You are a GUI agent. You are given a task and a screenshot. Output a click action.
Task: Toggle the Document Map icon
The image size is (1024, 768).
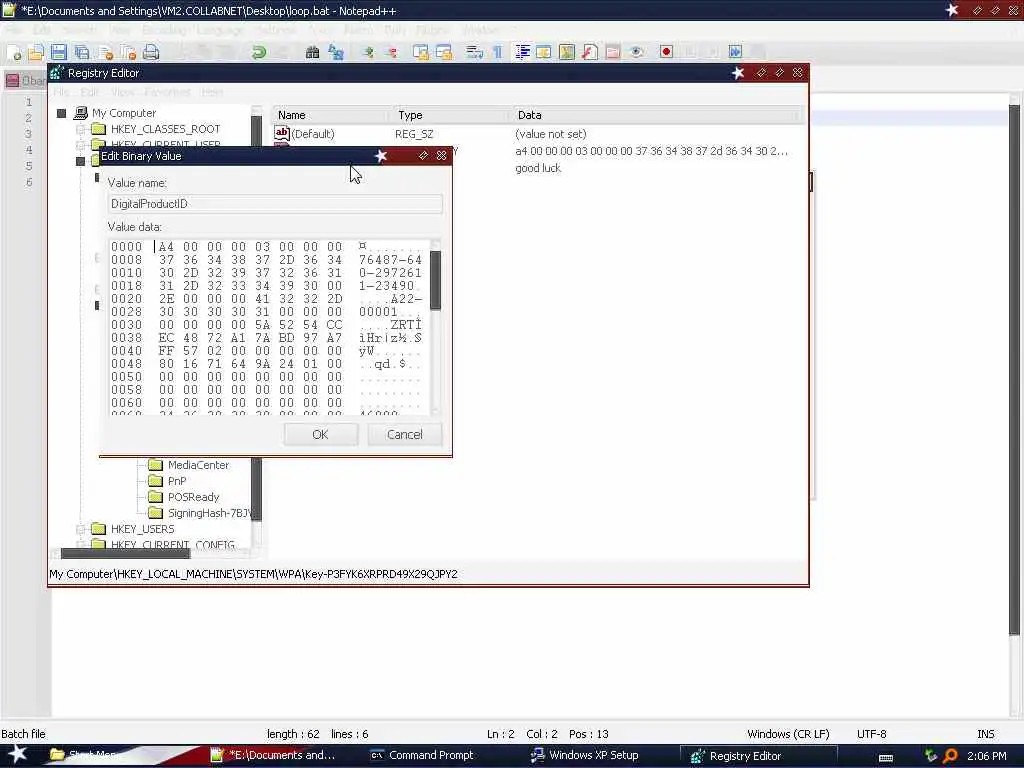click(566, 52)
